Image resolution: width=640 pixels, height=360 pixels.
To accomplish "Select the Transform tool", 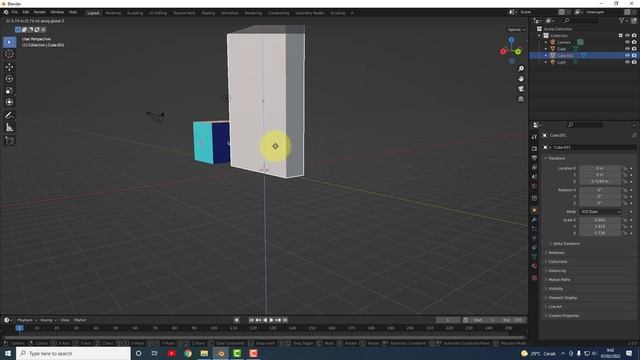I will 9,102.
